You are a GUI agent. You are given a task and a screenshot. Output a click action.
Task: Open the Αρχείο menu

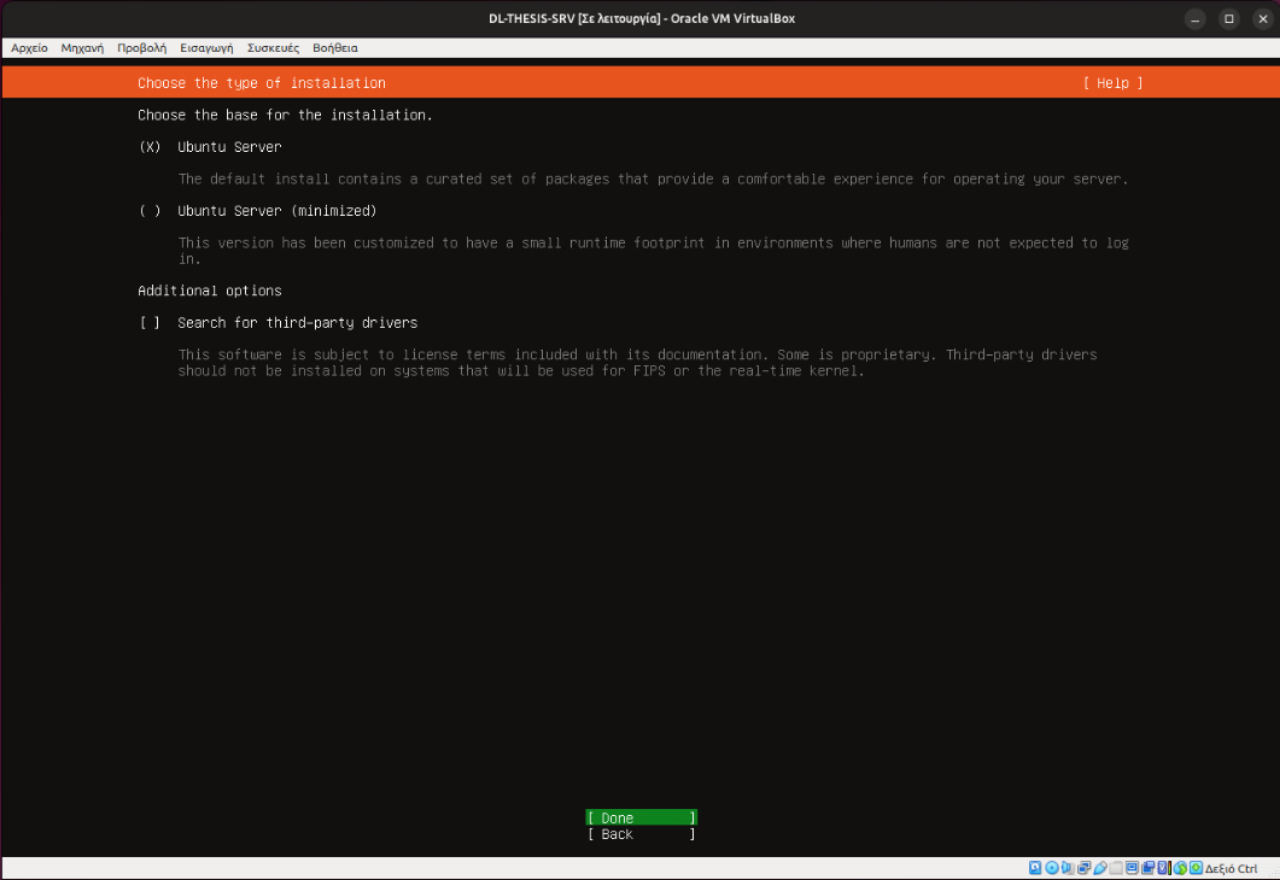click(29, 48)
